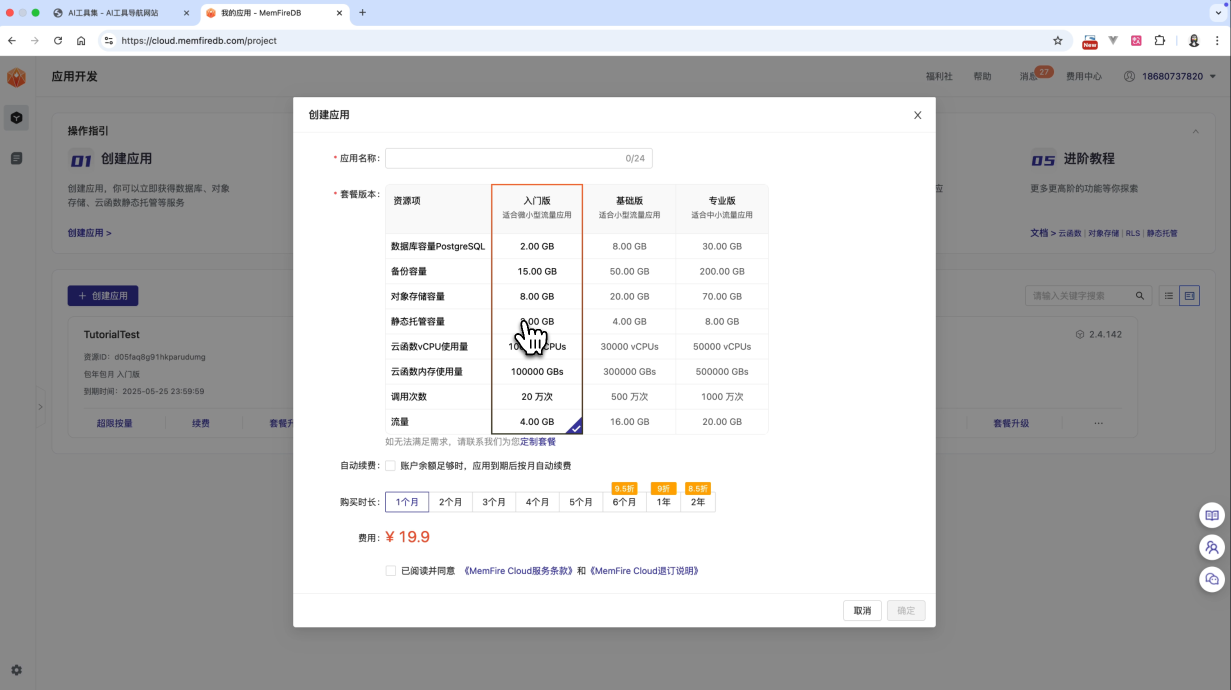Viewport: 1231px width, 690px height.
Task: Expand the left sidebar arrow handle
Action: [40, 407]
